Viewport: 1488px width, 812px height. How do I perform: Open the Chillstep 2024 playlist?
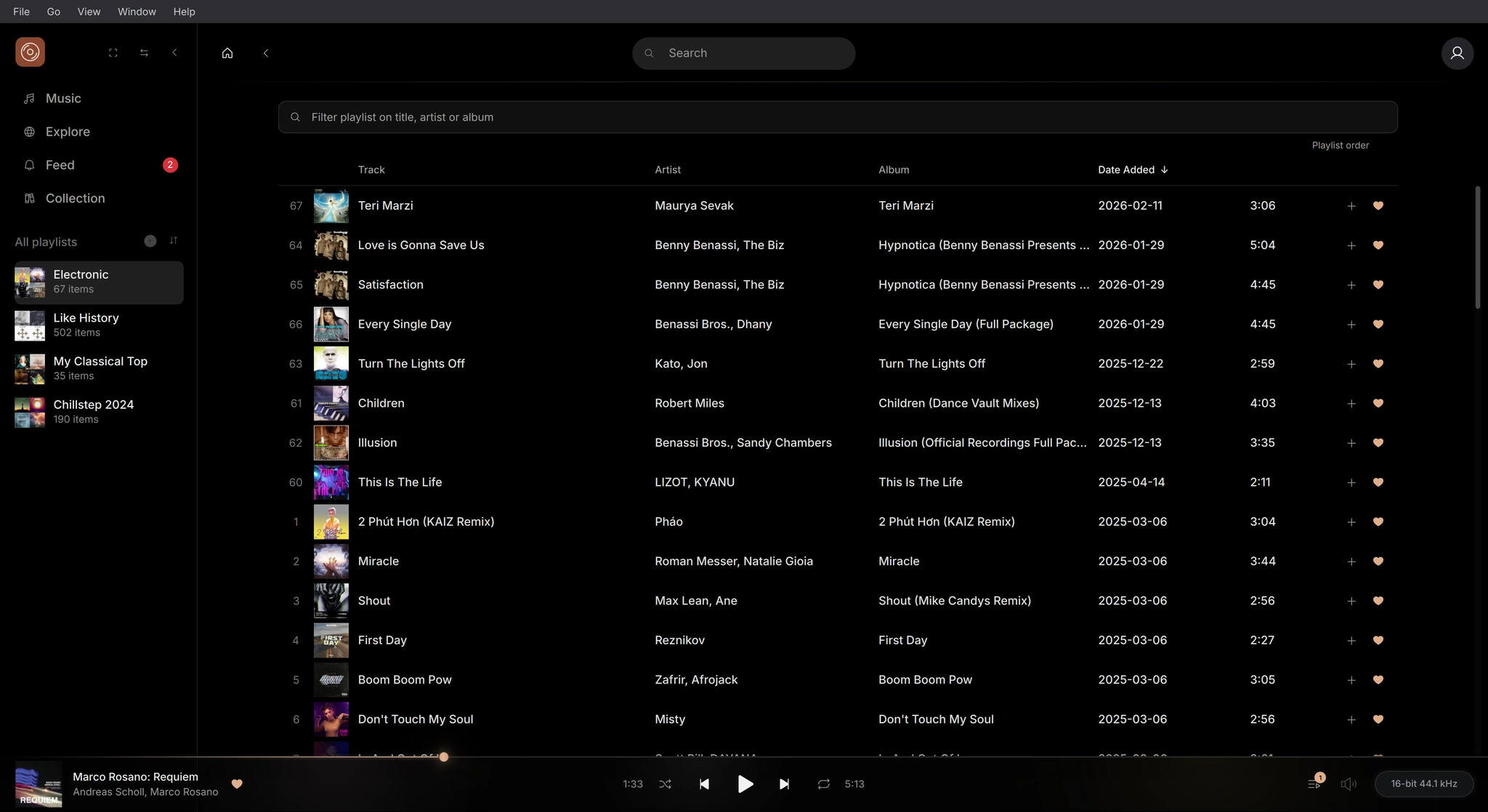coord(99,412)
